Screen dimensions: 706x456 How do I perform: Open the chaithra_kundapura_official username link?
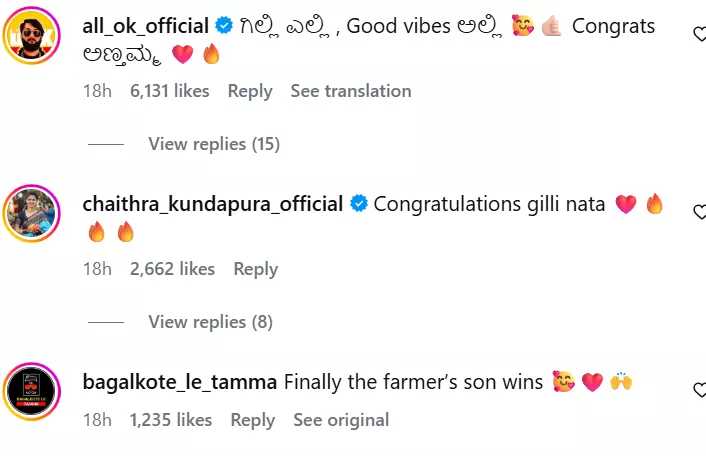coord(212,204)
